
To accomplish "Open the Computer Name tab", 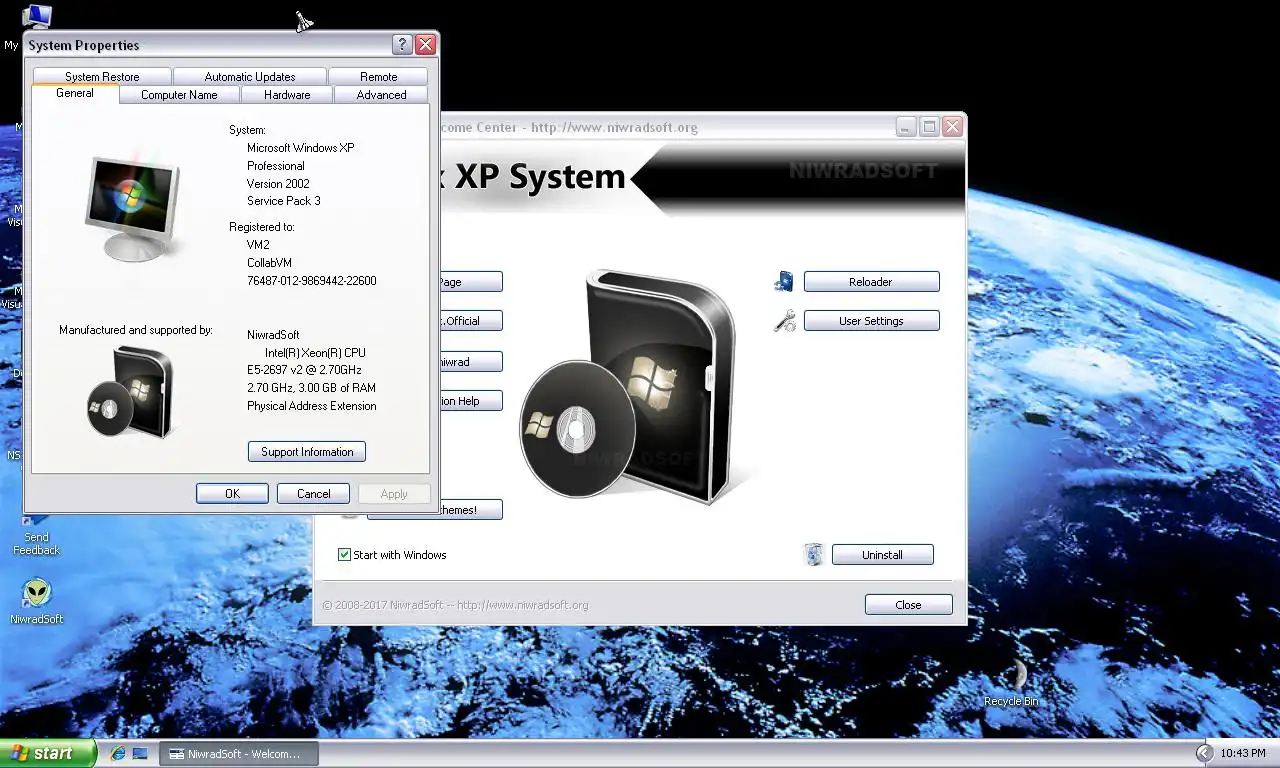I will pyautogui.click(x=179, y=95).
